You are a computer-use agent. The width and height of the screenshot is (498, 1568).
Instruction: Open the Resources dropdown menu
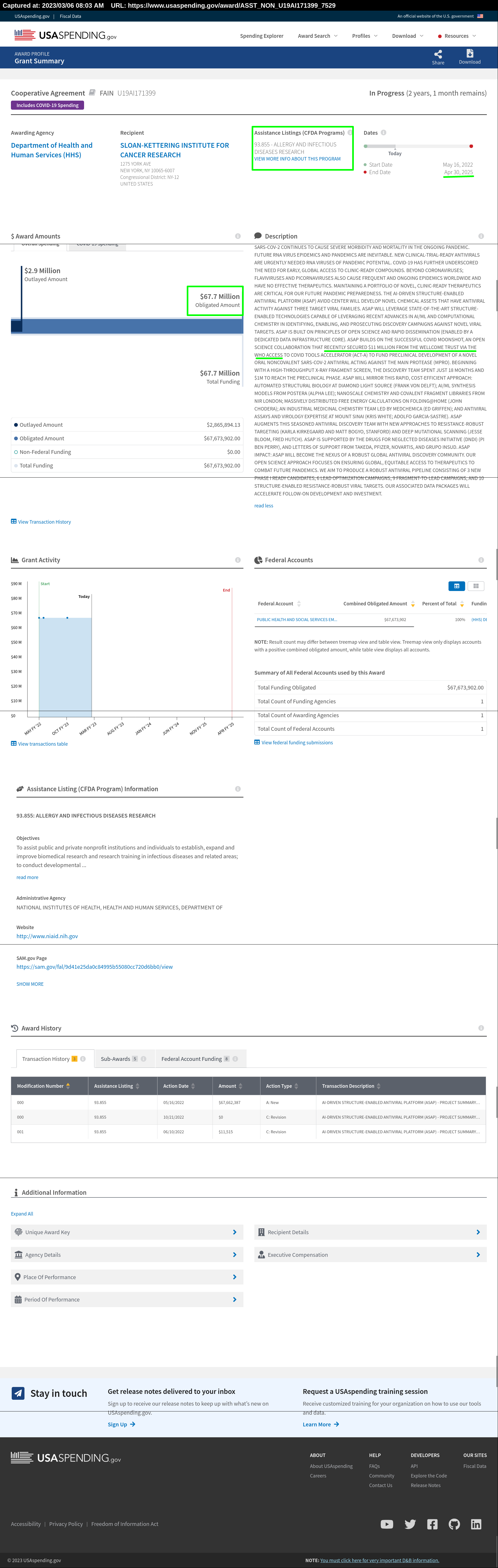click(x=457, y=36)
